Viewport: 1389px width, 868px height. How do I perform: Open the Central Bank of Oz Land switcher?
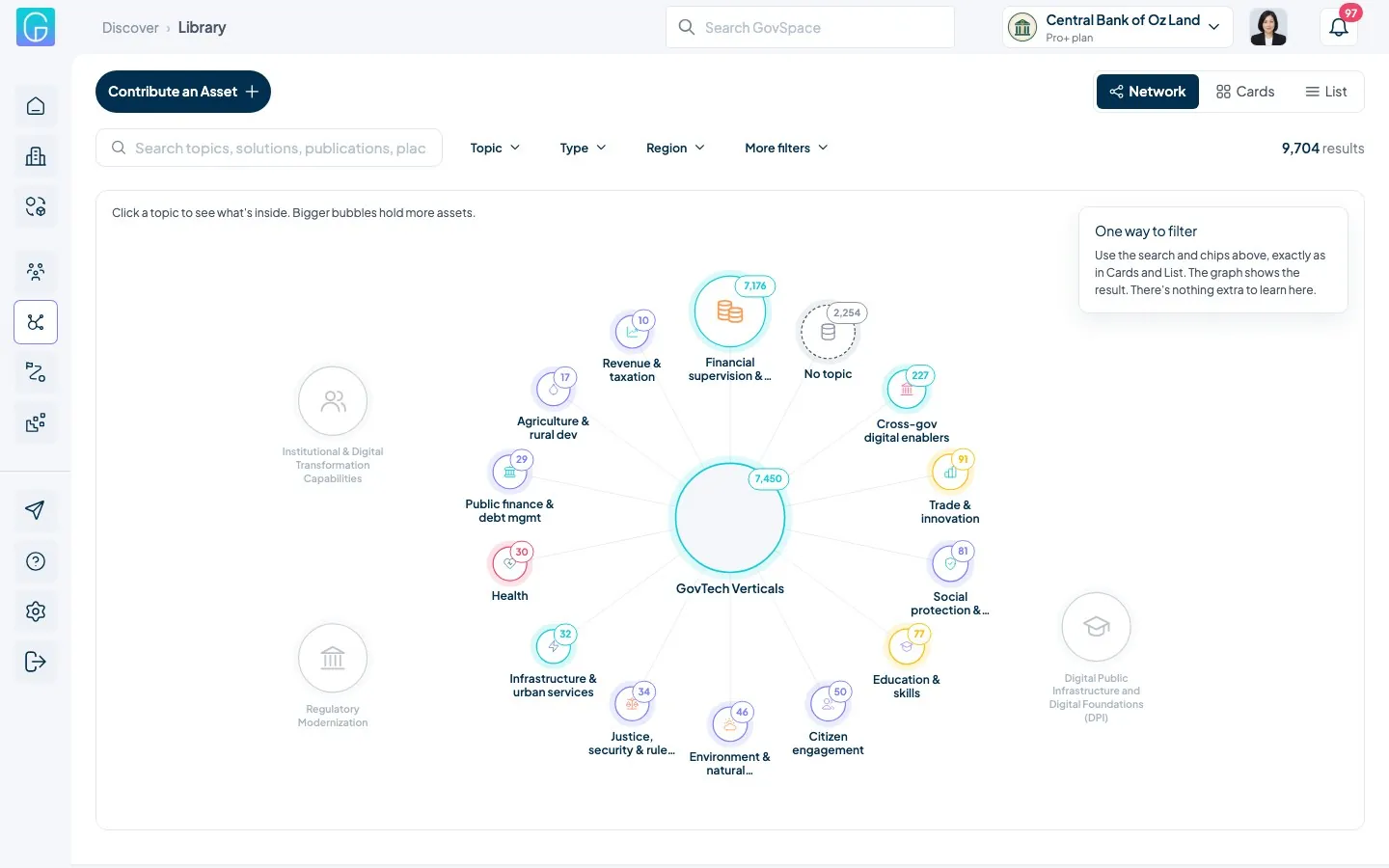[1117, 27]
